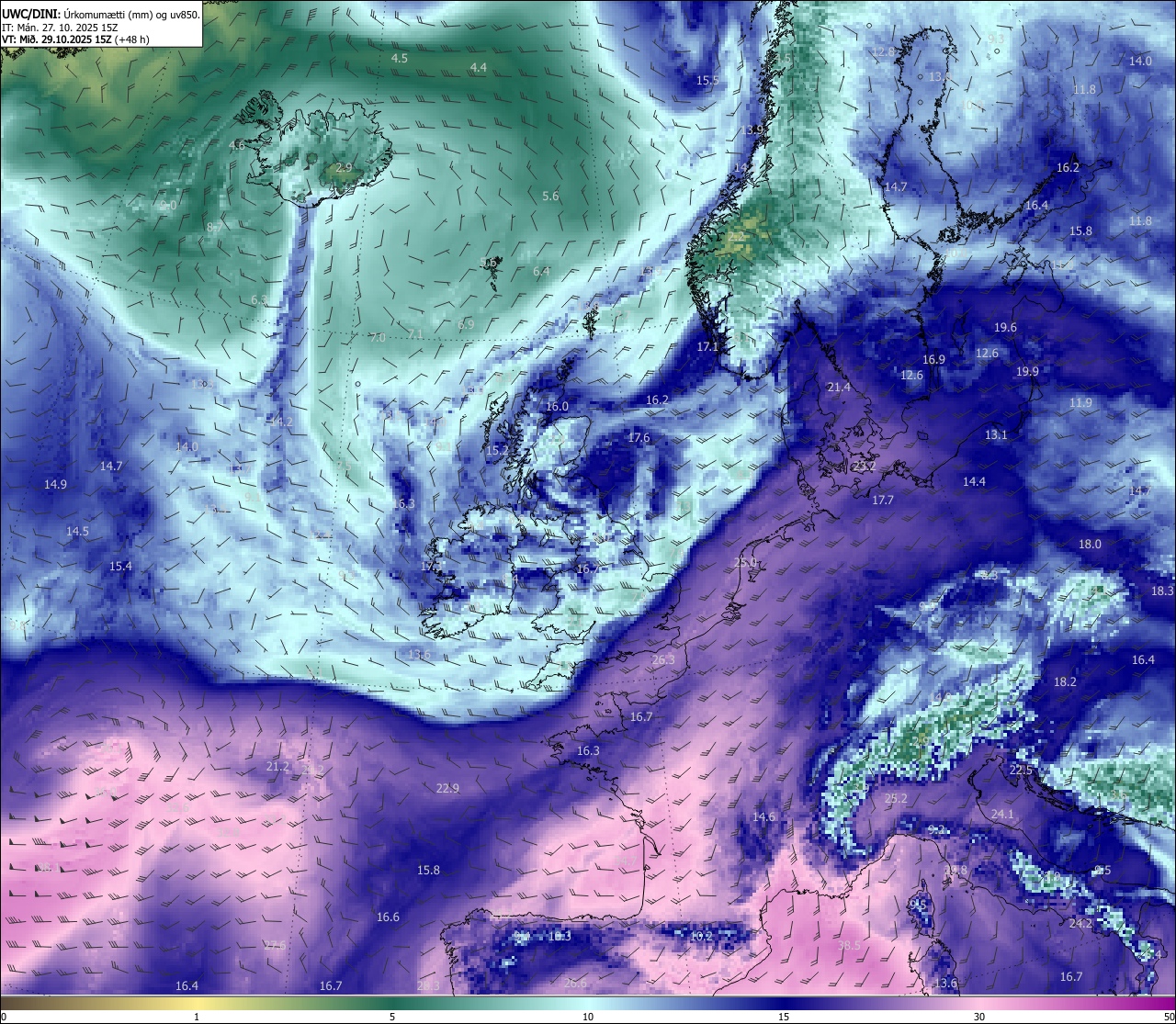
Task: Select the 4.6 value west of Iceland
Action: 237,145
